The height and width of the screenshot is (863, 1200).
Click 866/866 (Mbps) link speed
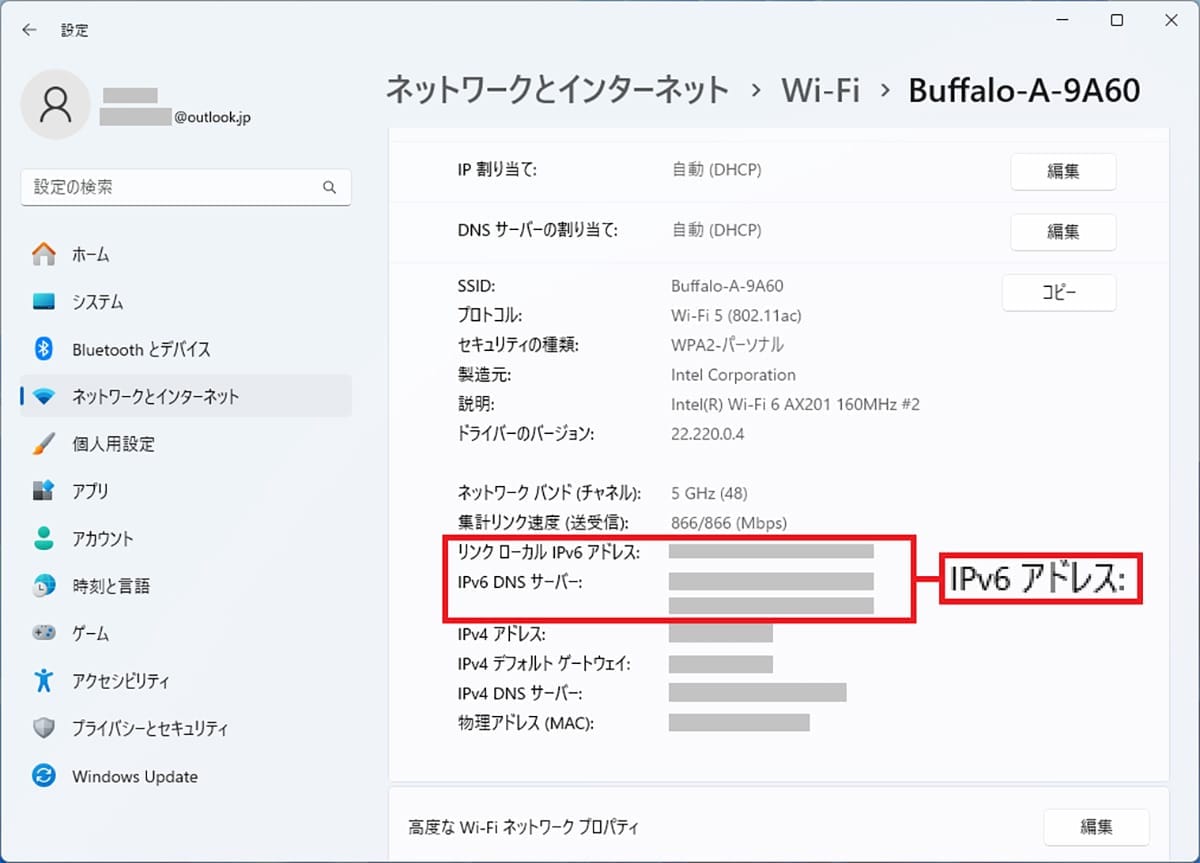pyautogui.click(x=729, y=523)
